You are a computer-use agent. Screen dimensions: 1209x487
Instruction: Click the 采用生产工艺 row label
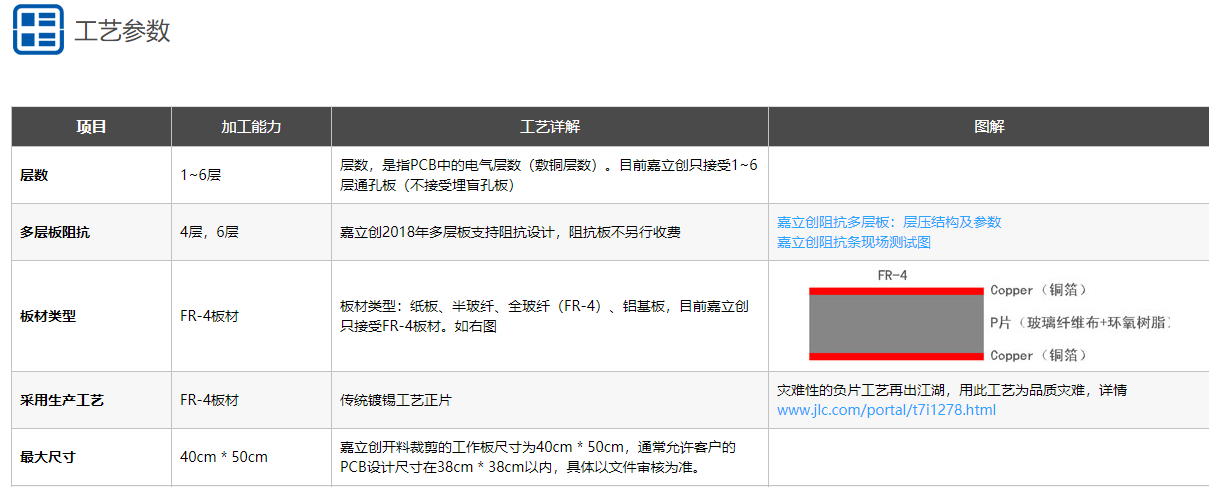[62, 400]
